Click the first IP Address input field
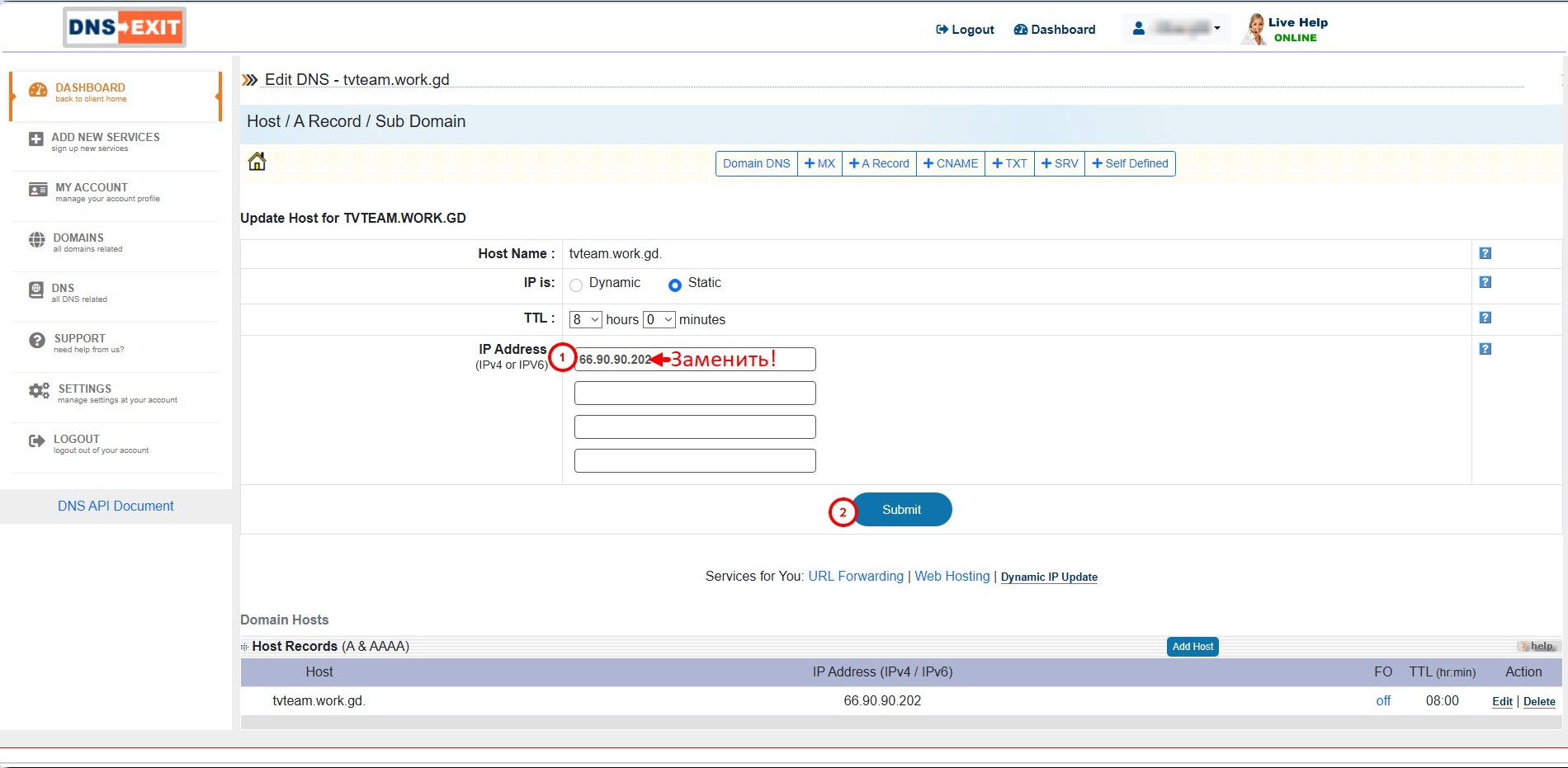The image size is (1568, 768). (x=695, y=360)
